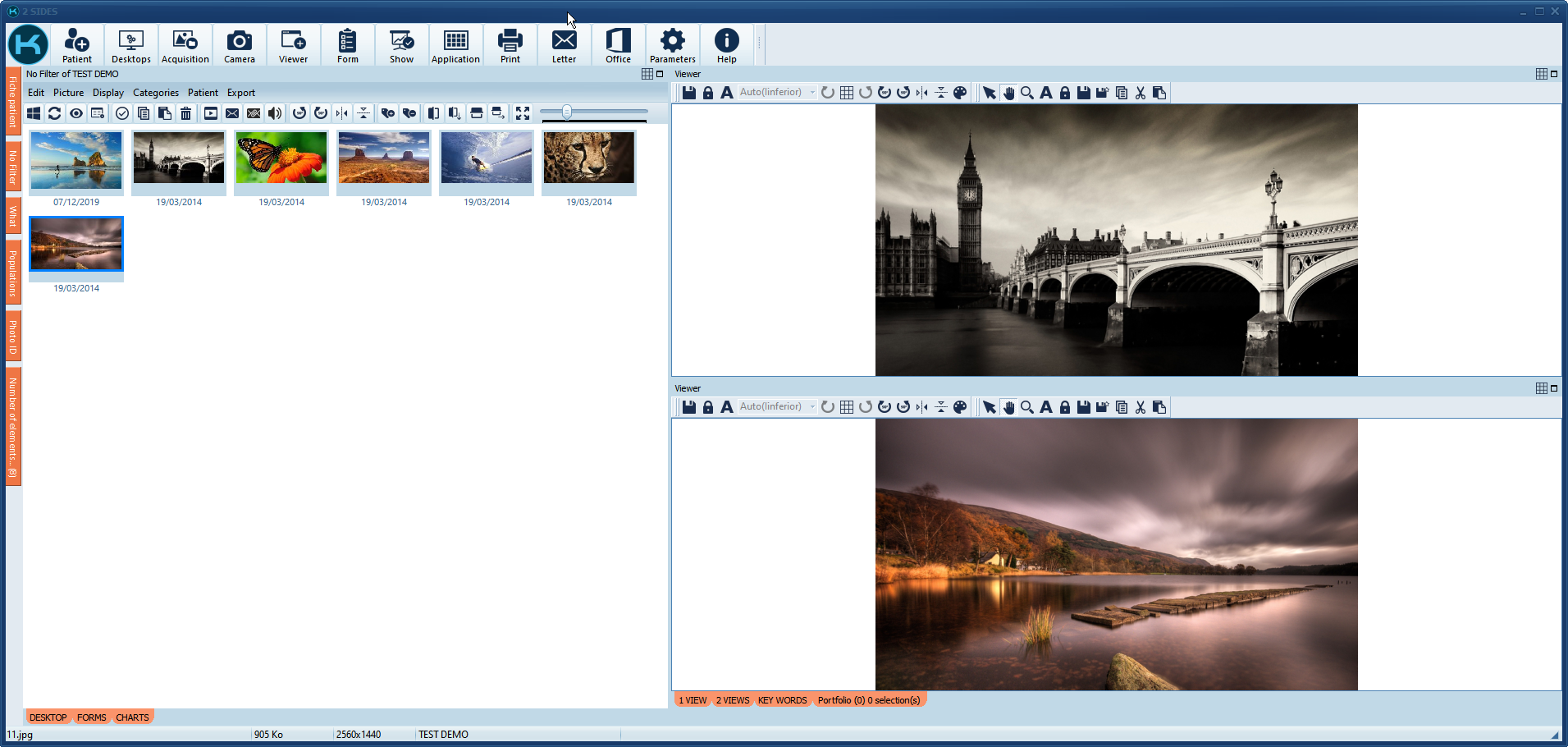This screenshot has width=1568, height=747.
Task: Open the Export menu
Action: [x=241, y=93]
